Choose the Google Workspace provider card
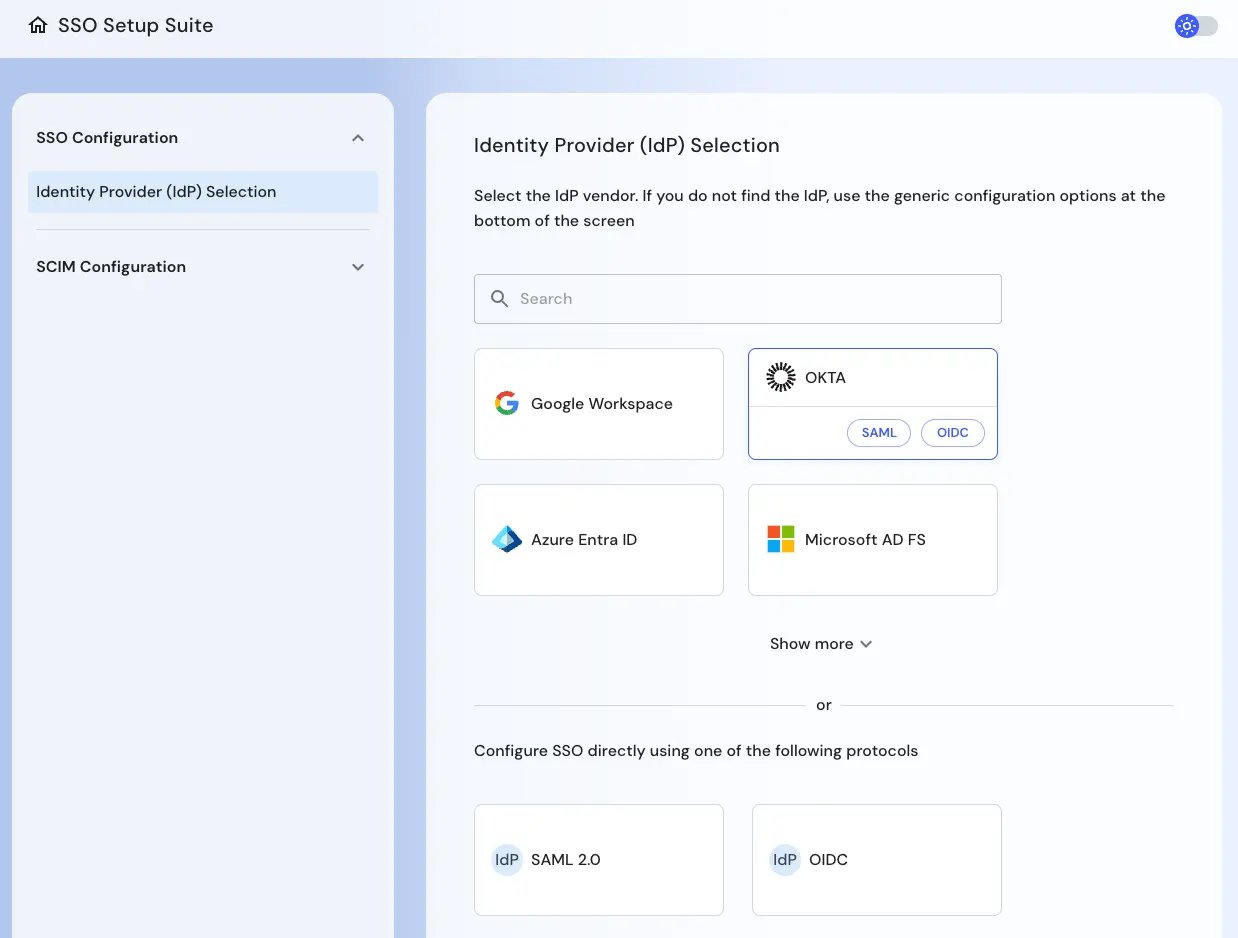This screenshot has width=1238, height=938. click(x=599, y=404)
